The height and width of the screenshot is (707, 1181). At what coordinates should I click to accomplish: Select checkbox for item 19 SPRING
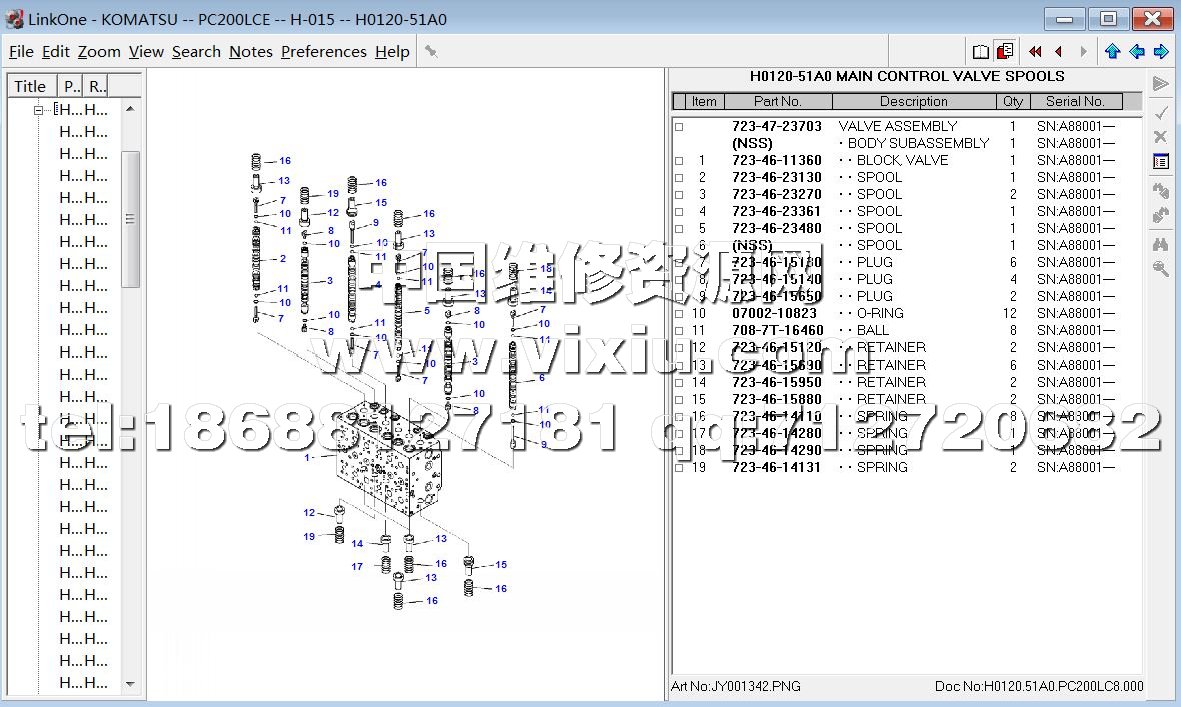tap(679, 468)
